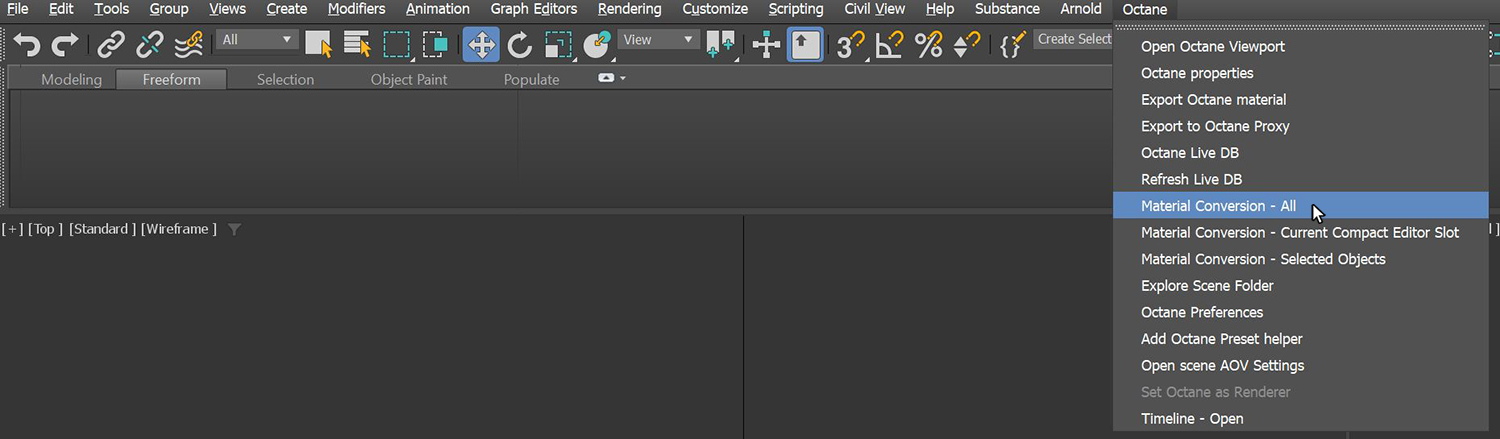
Task: Toggle the 3D Snaps button
Action: [x=851, y=45]
